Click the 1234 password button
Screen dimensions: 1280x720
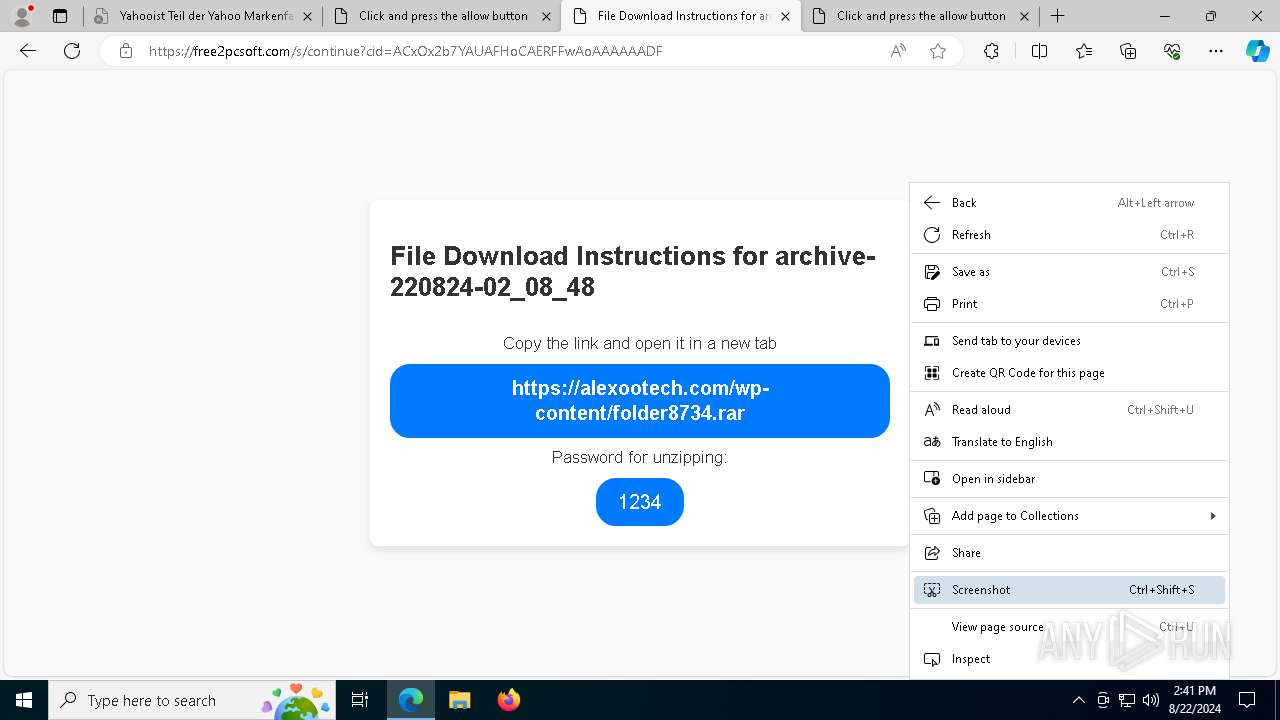coord(640,502)
